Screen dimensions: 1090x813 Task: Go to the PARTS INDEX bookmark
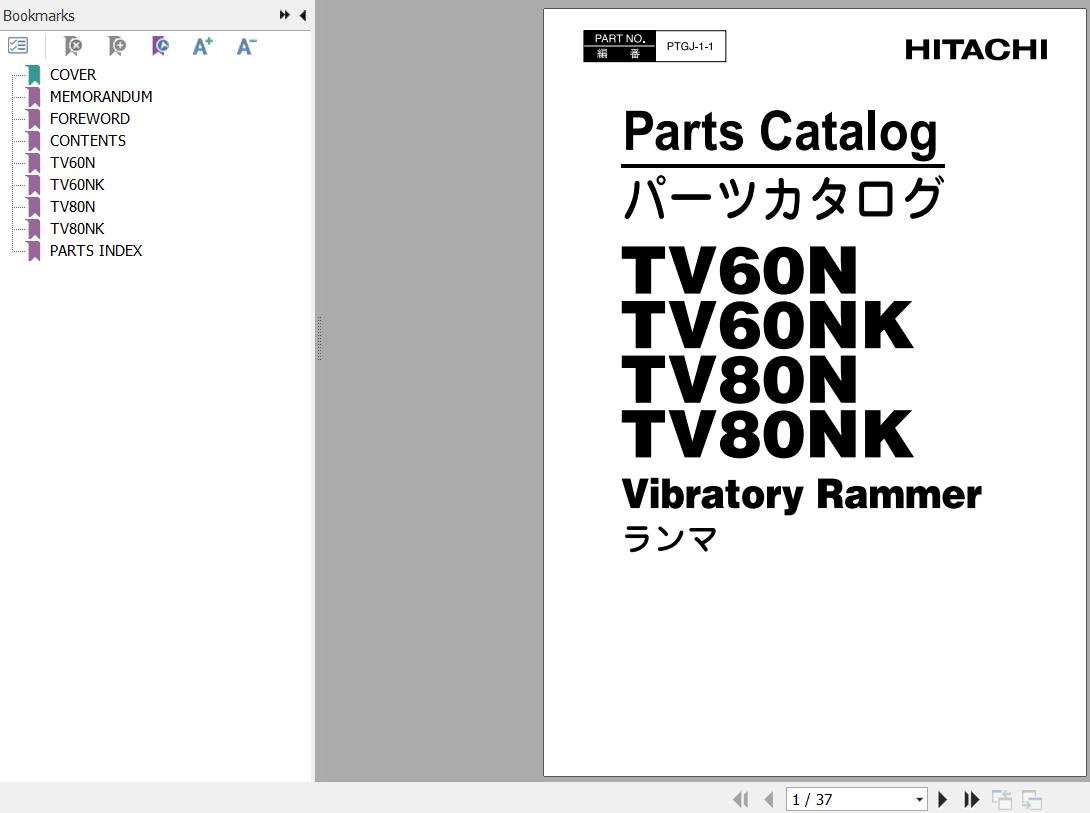(96, 251)
